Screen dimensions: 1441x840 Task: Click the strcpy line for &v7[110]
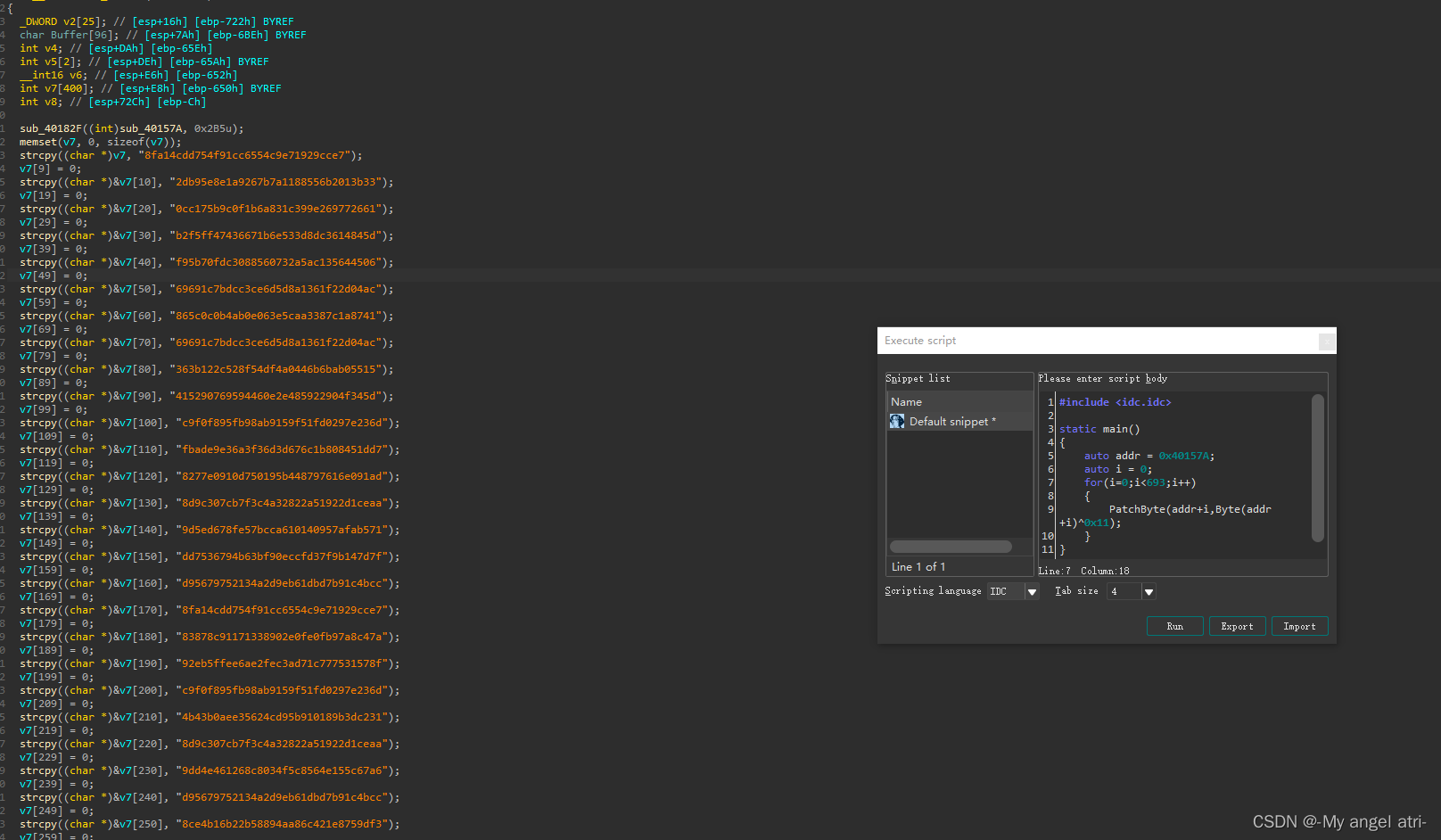pyautogui.click(x=210, y=449)
